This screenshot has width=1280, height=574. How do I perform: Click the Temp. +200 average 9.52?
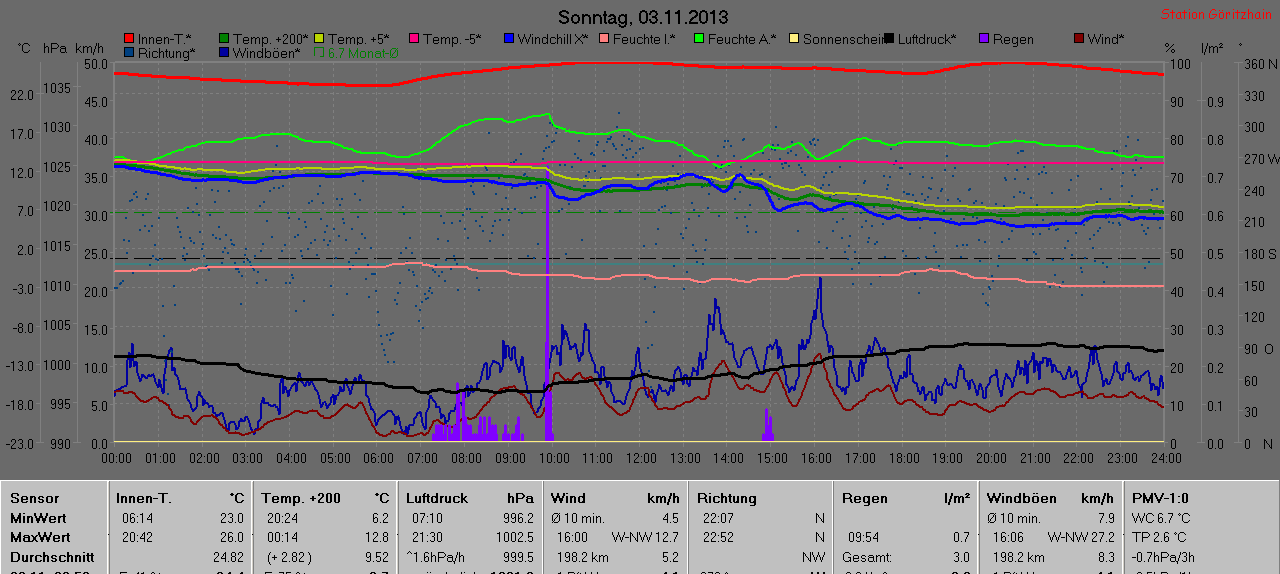click(376, 557)
